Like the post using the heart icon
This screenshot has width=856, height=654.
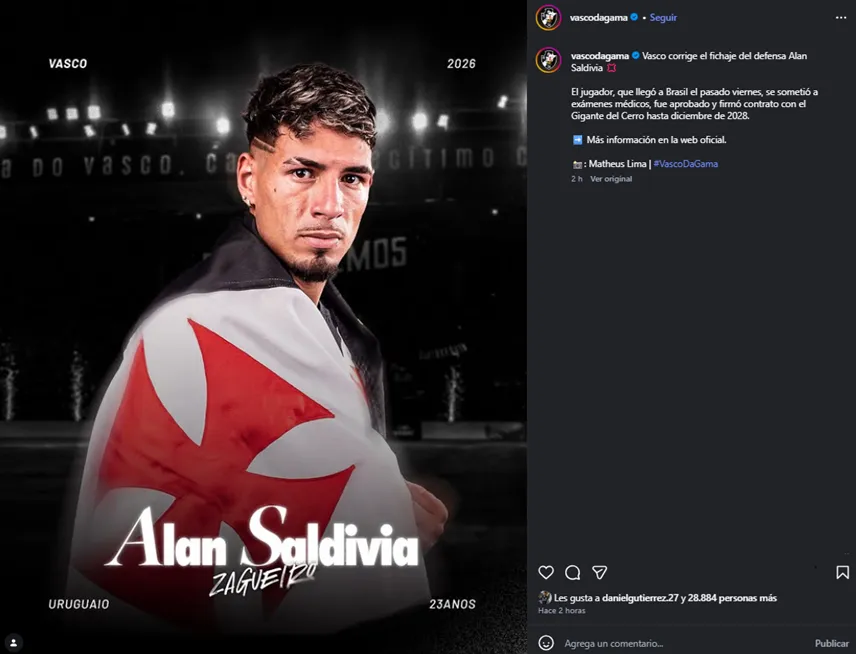tap(545, 573)
